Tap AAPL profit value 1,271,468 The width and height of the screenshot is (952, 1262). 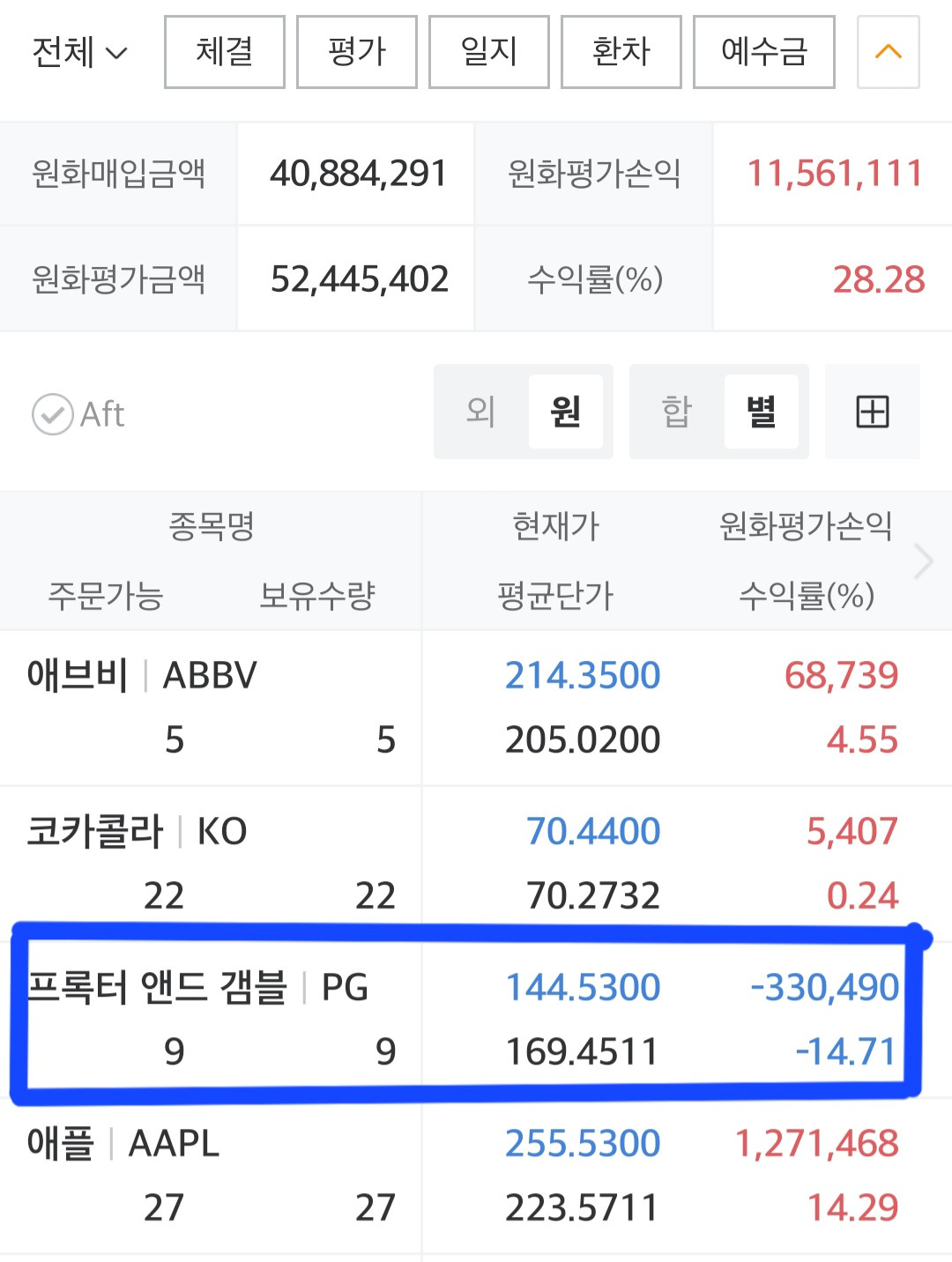(817, 1144)
